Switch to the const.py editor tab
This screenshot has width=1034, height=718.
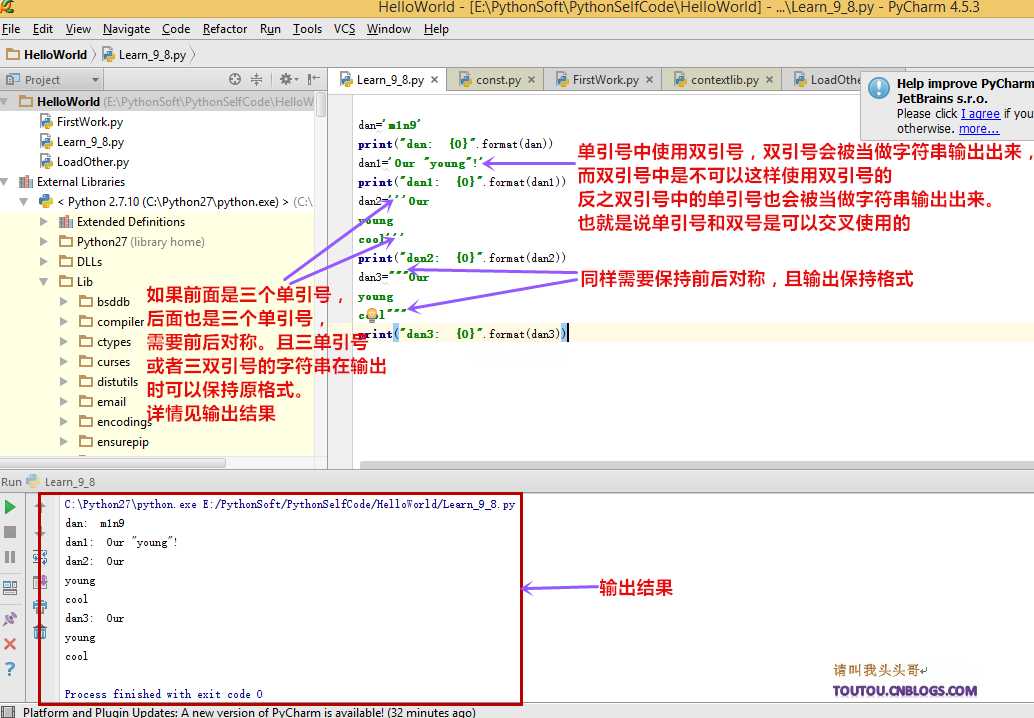(x=497, y=80)
